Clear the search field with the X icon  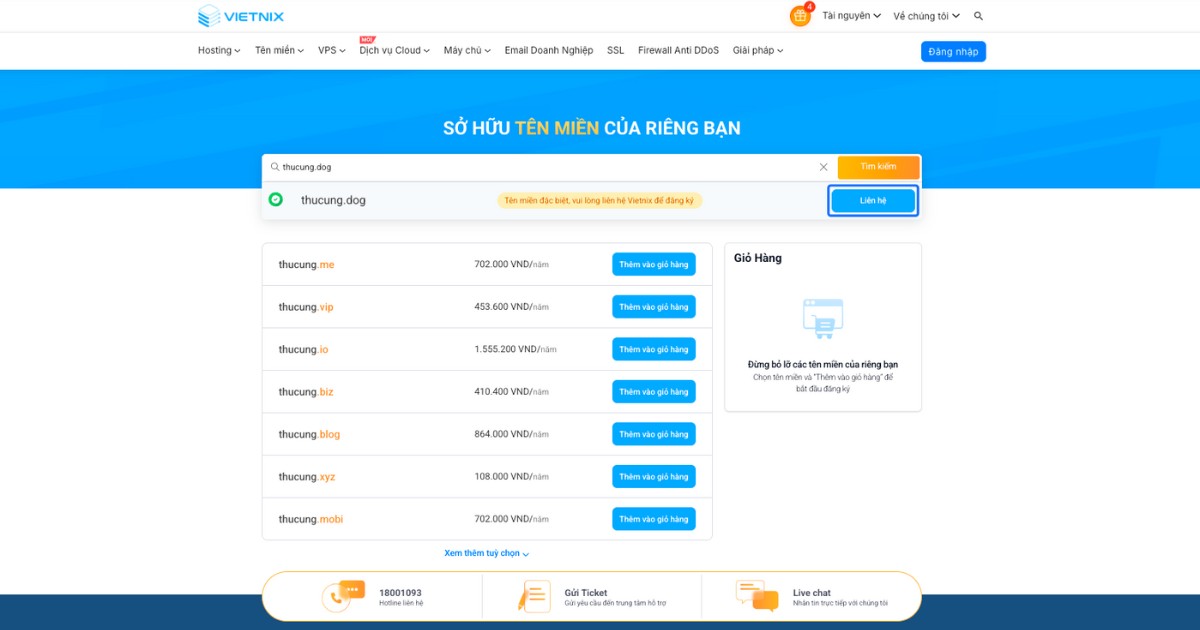pos(823,166)
